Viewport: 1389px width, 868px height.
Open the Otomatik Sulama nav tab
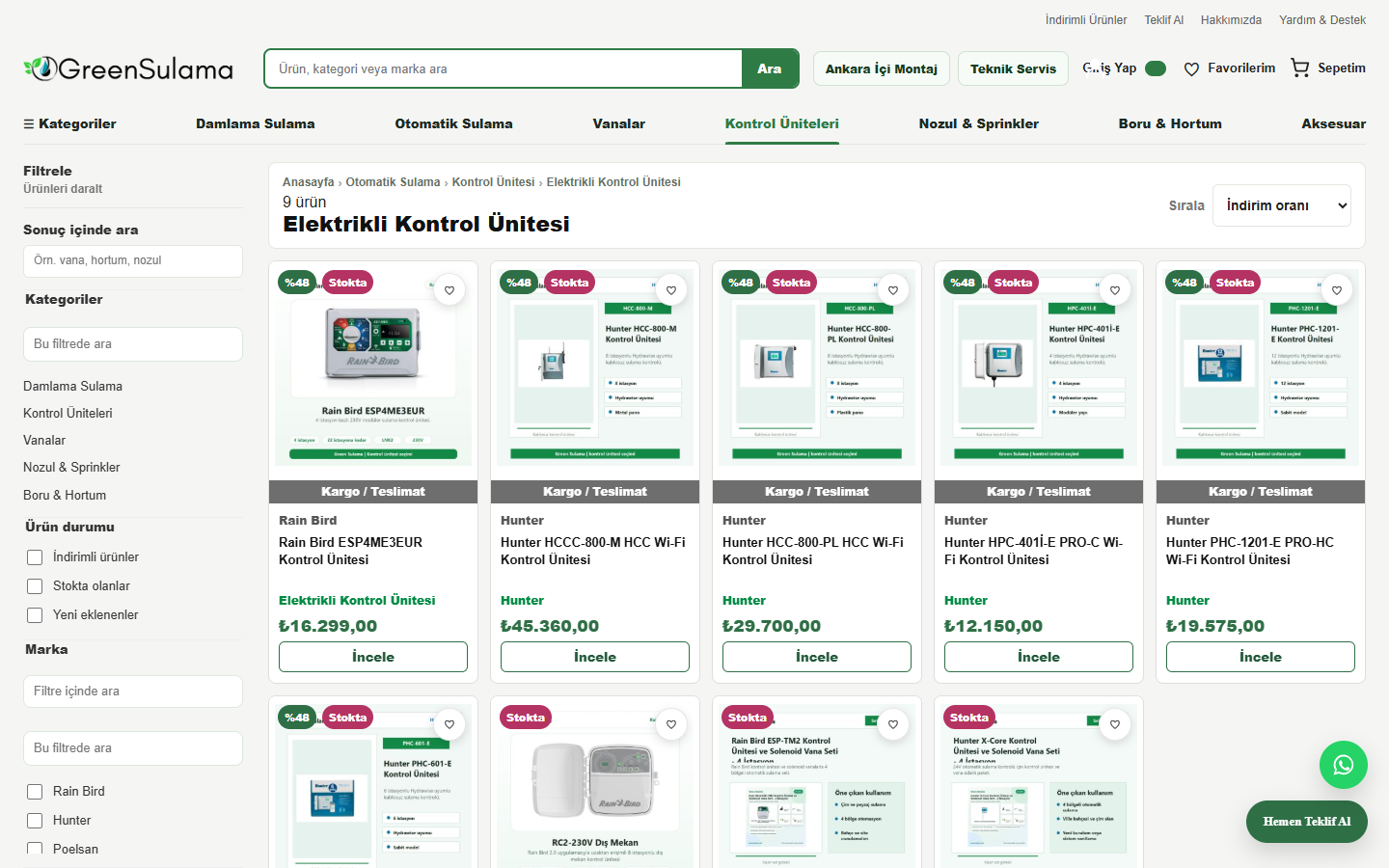(x=453, y=123)
